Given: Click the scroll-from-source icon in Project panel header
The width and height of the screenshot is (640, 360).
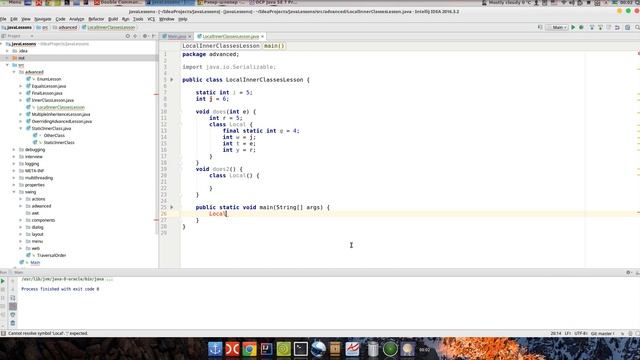Looking at the screenshot, I should pyautogui.click(x=128, y=36).
